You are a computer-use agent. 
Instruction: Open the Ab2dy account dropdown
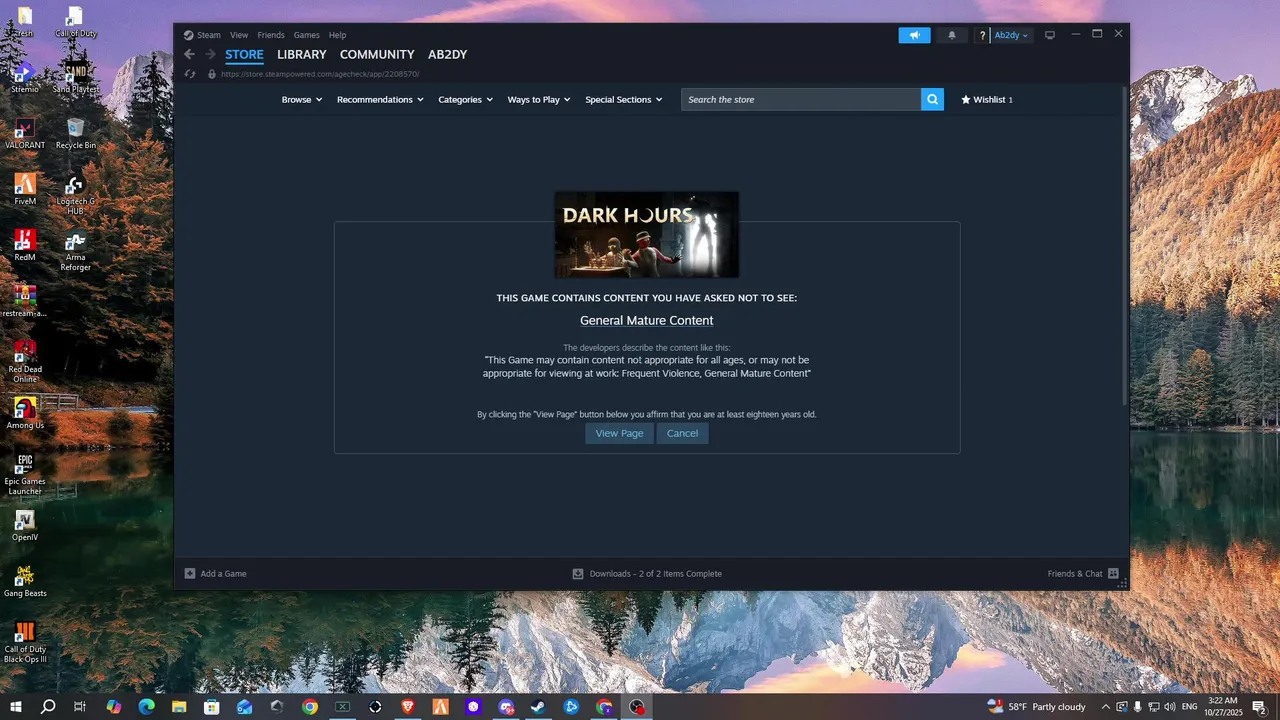coord(1011,35)
